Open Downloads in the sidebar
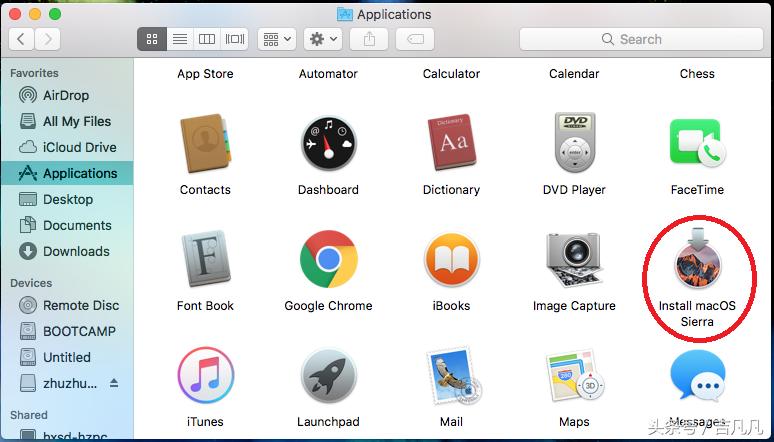This screenshot has width=774, height=442. (x=67, y=251)
